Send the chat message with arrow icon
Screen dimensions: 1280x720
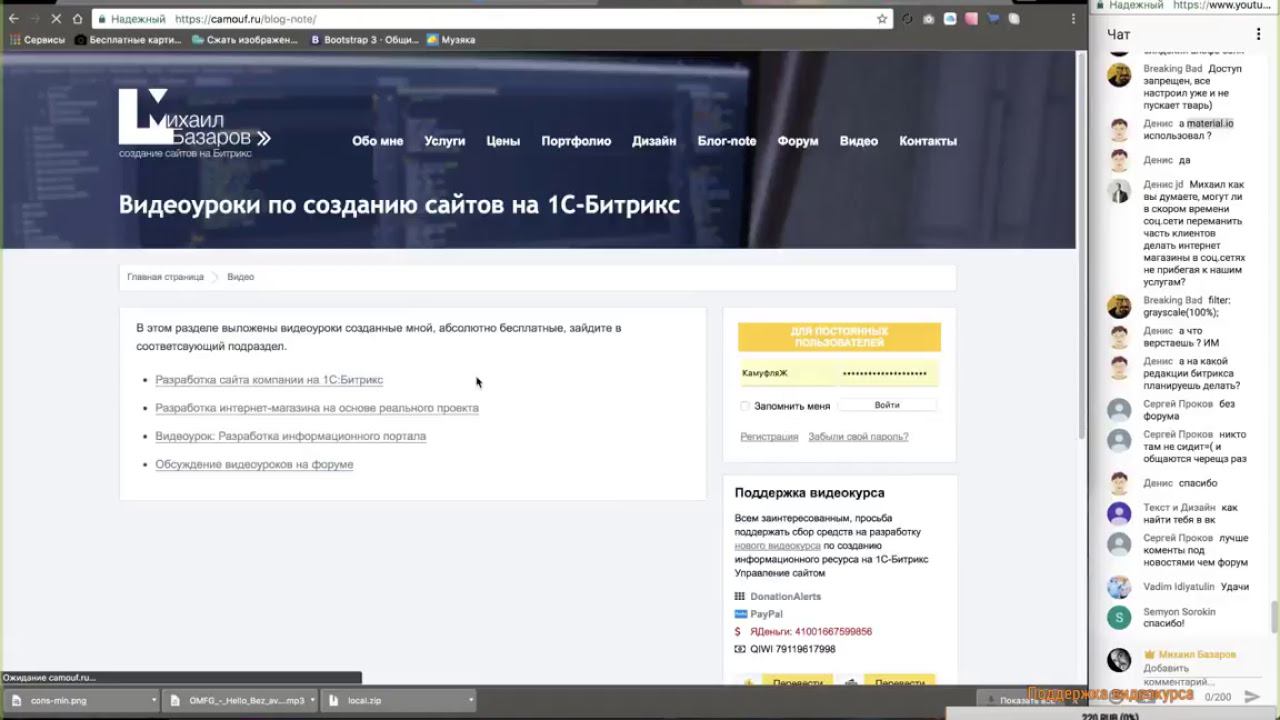(x=1252, y=696)
